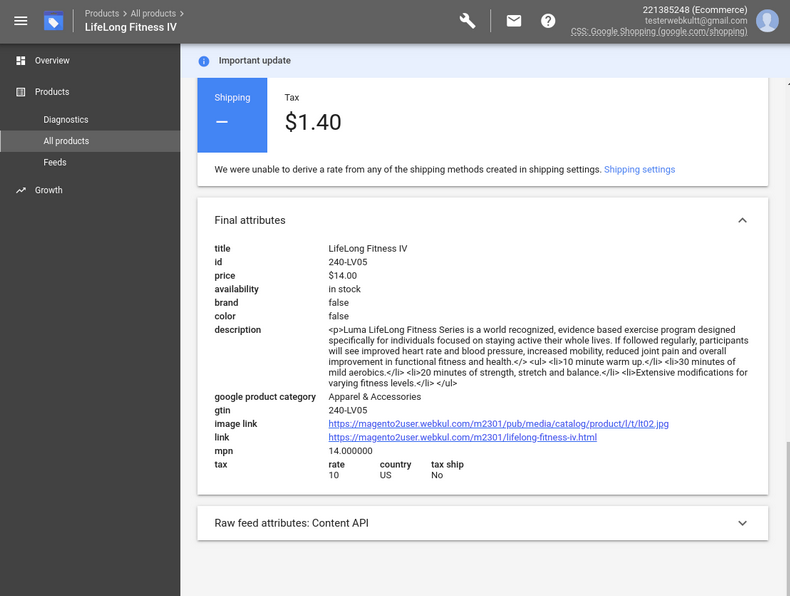Click the page scrollbar thumb

point(787,519)
